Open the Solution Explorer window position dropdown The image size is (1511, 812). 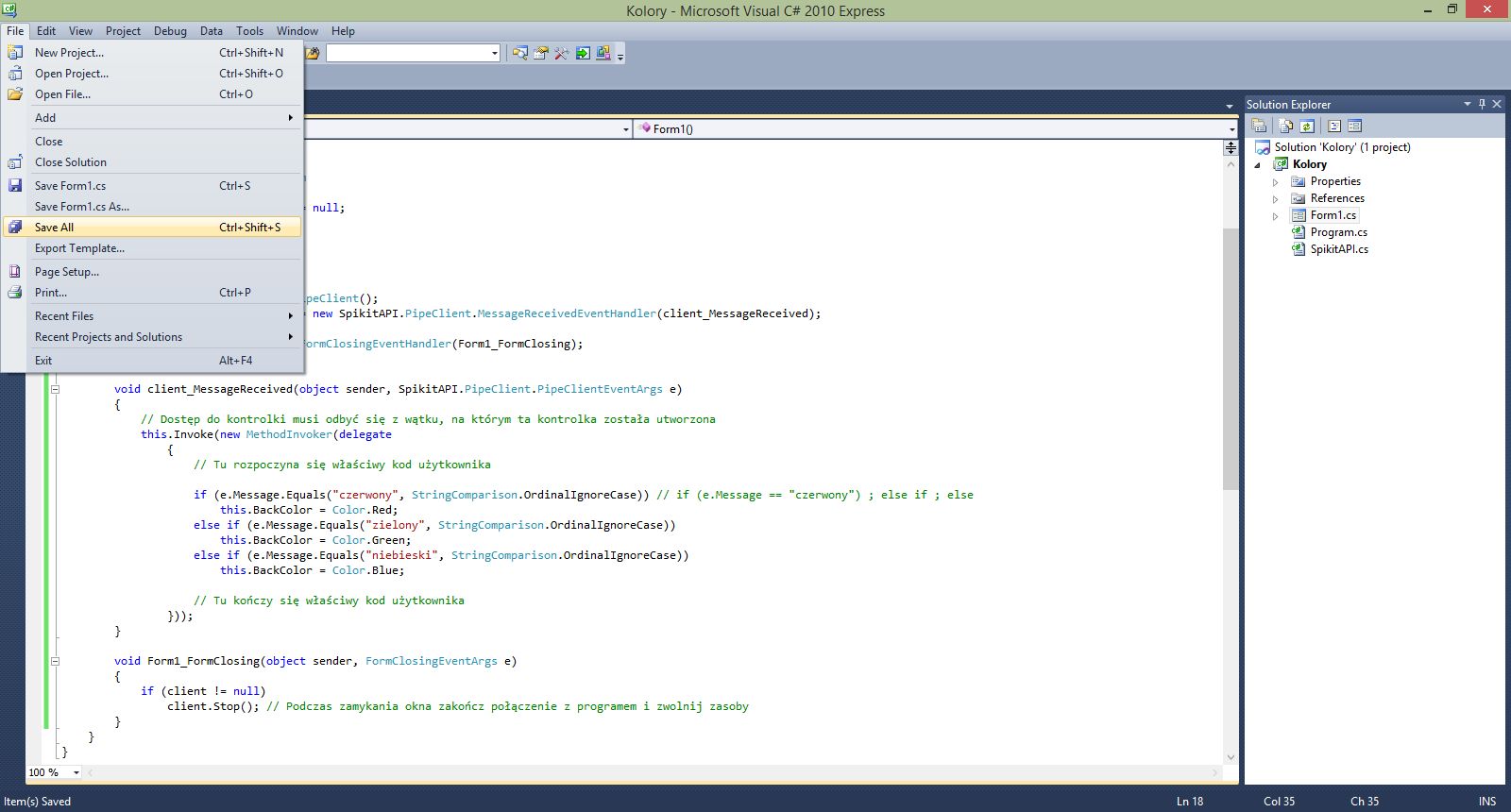pyautogui.click(x=1468, y=104)
